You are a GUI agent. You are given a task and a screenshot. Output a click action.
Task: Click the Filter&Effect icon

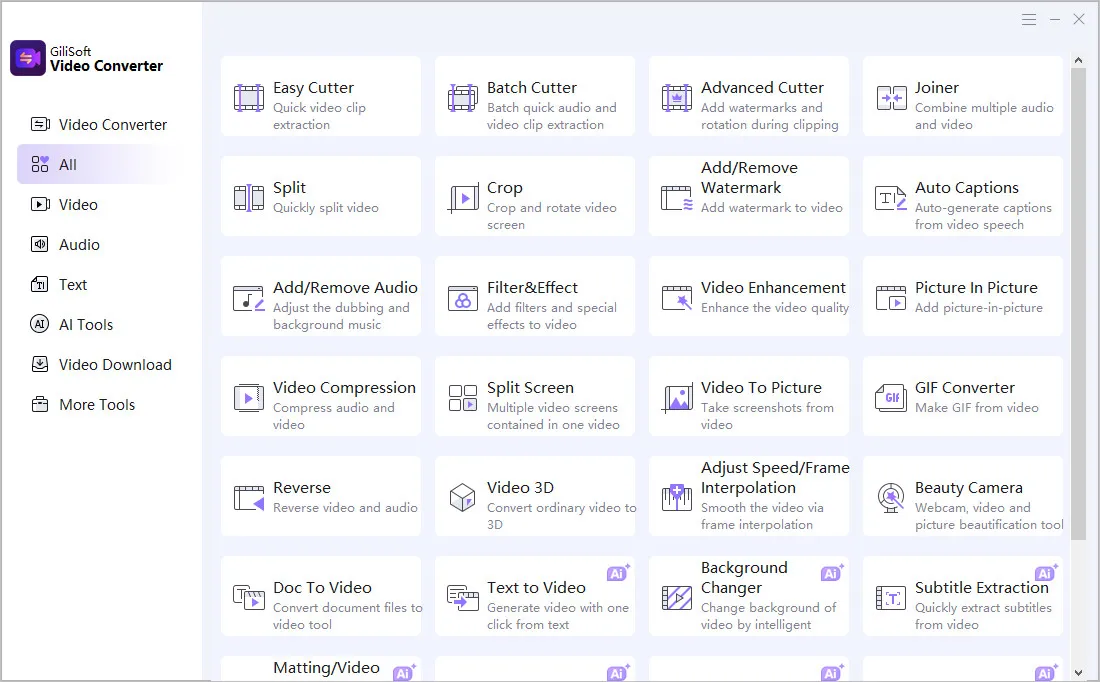pyautogui.click(x=463, y=298)
